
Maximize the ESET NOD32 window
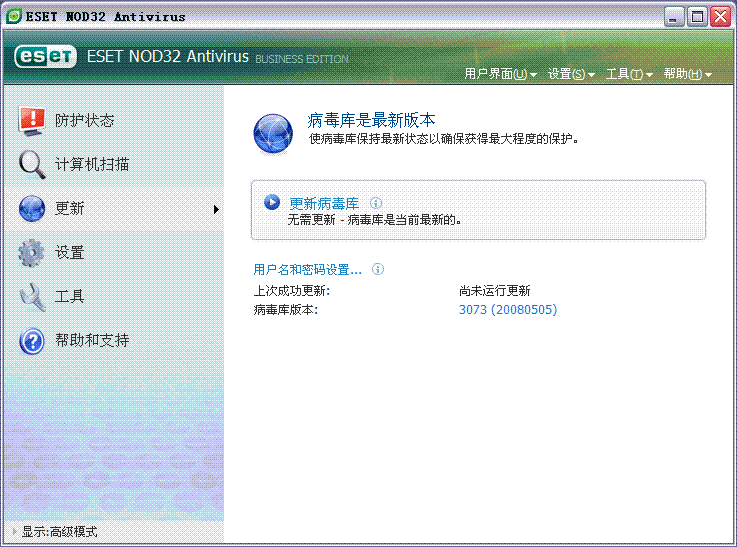coord(698,17)
